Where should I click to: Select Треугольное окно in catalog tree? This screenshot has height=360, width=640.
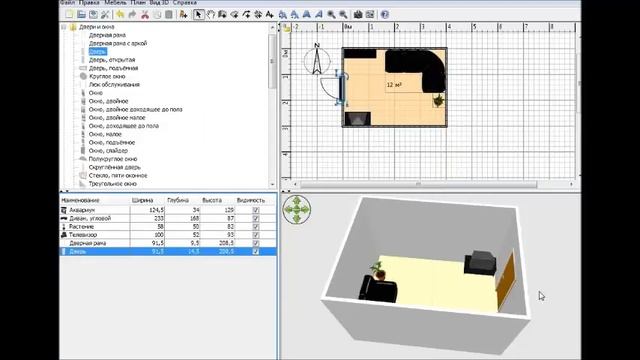point(113,184)
